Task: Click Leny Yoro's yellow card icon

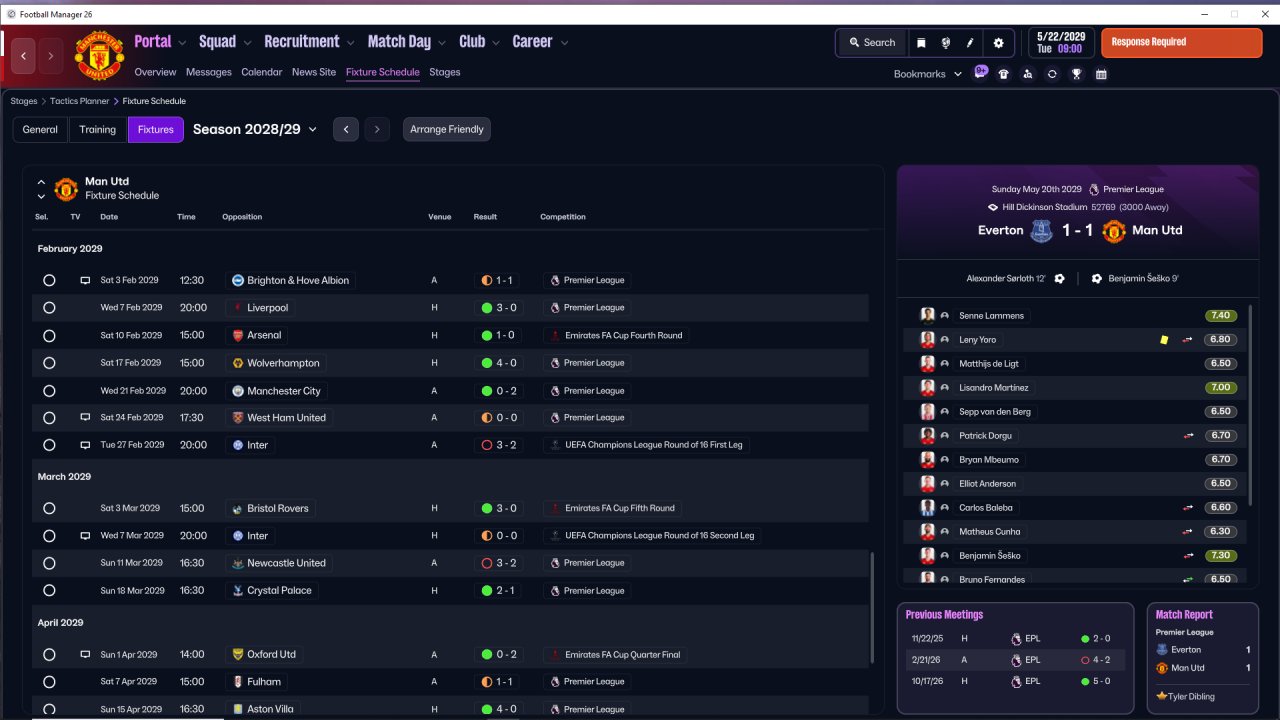Action: [x=1164, y=340]
